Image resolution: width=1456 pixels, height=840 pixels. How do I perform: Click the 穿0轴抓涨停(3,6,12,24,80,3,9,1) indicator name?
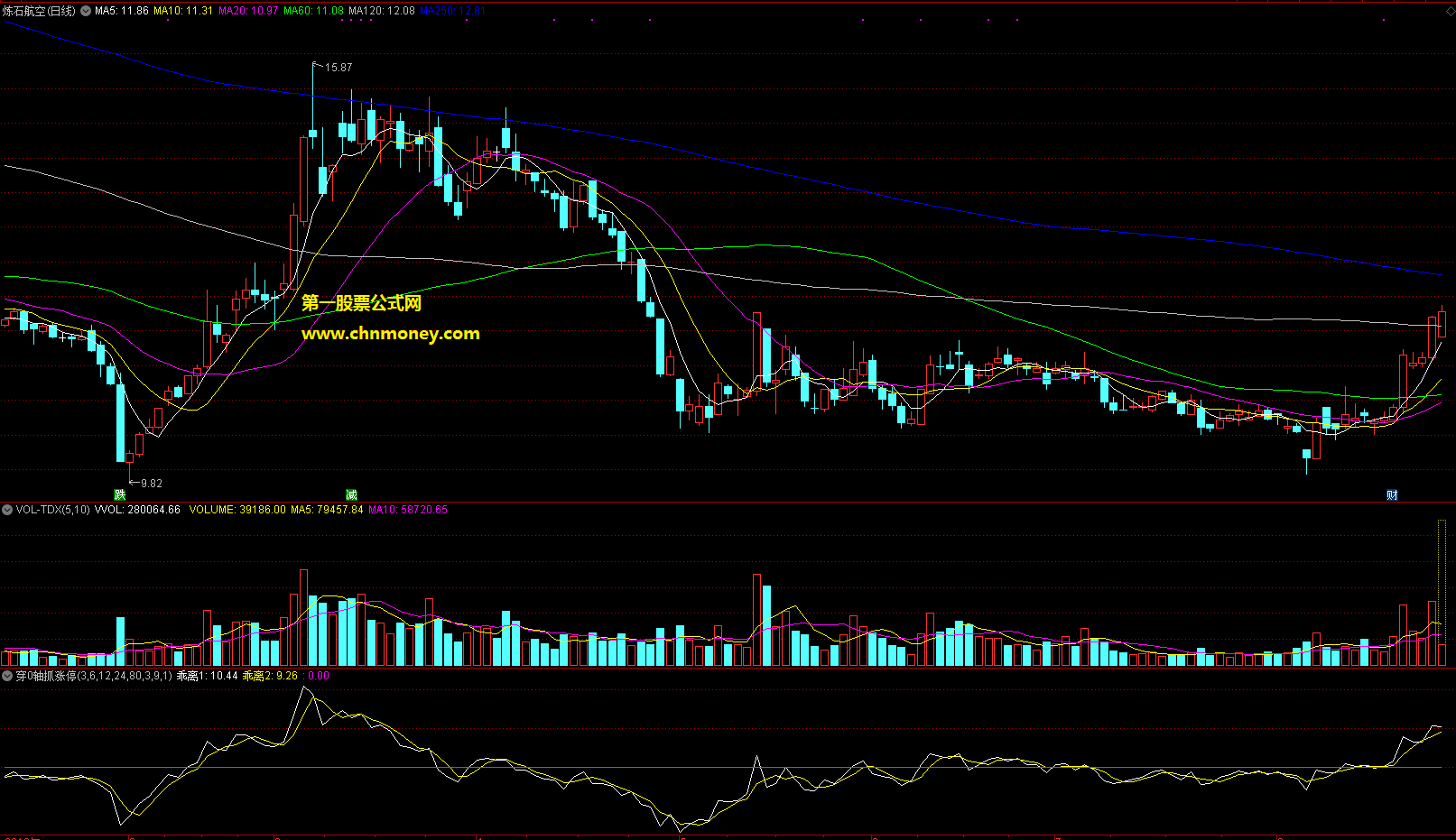coord(94,676)
